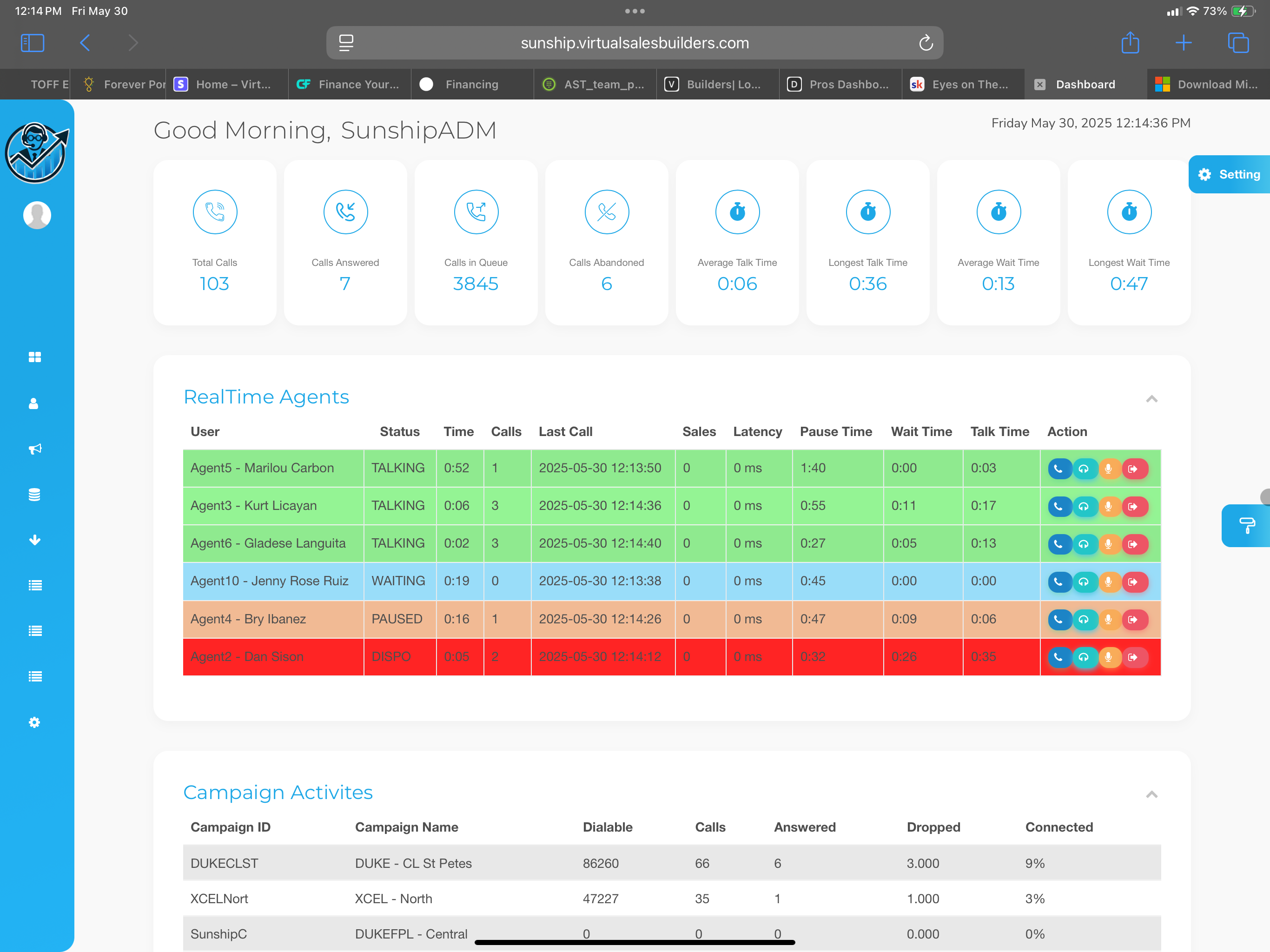Click the headphones icon for Bry Ibanez
This screenshot has width=1270, height=952.
click(1084, 620)
